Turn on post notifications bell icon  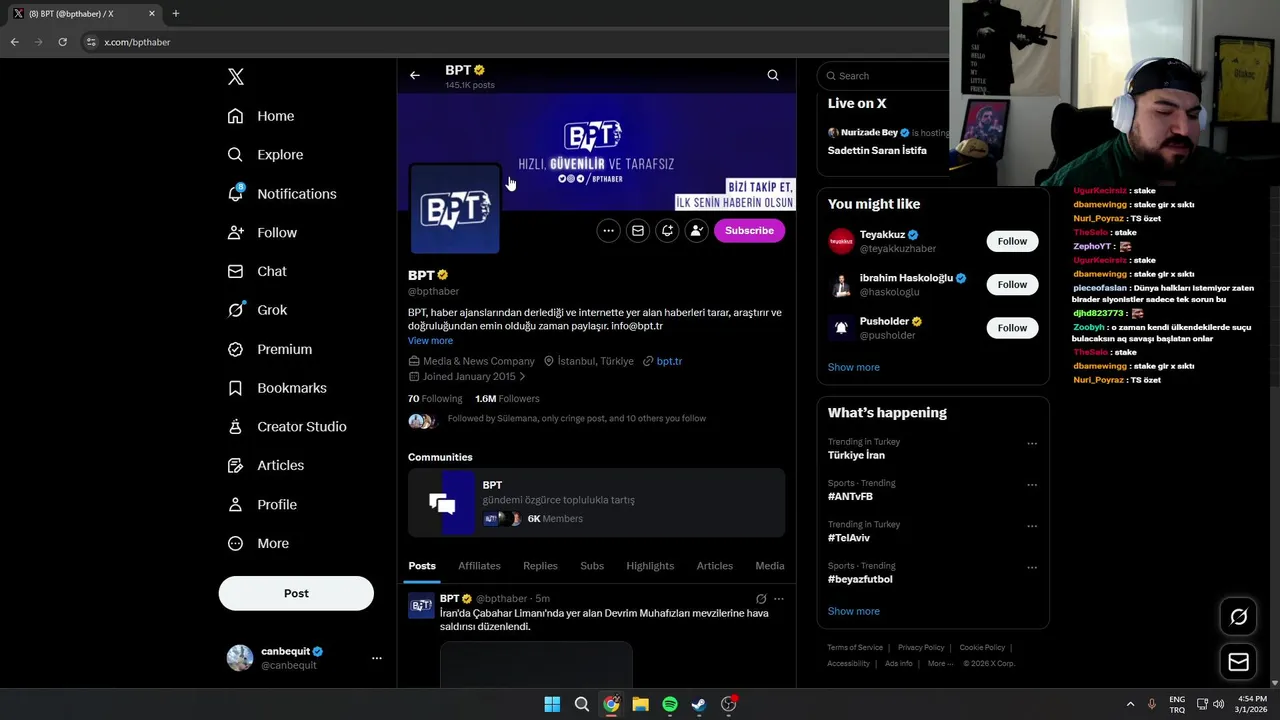tap(667, 231)
